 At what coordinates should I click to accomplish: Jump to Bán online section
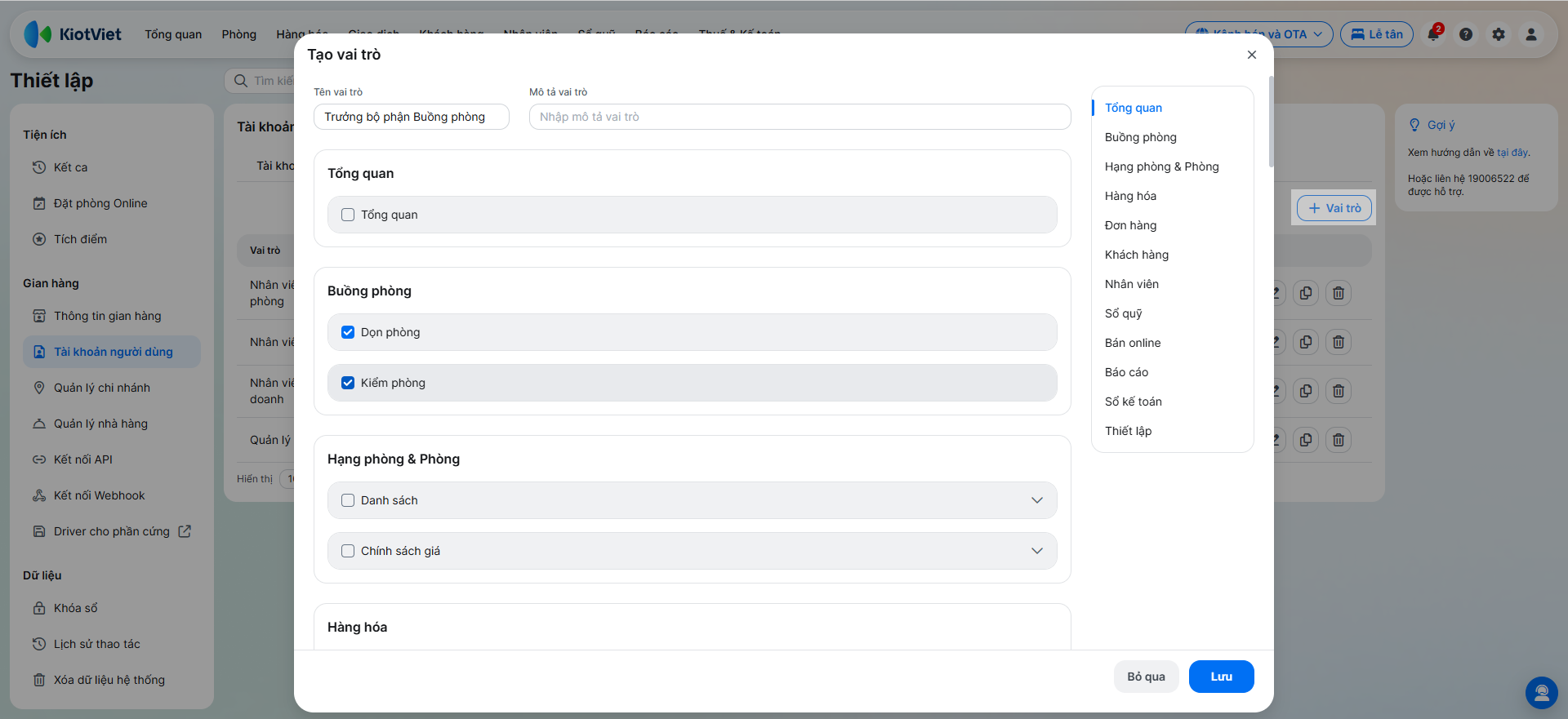[1133, 343]
